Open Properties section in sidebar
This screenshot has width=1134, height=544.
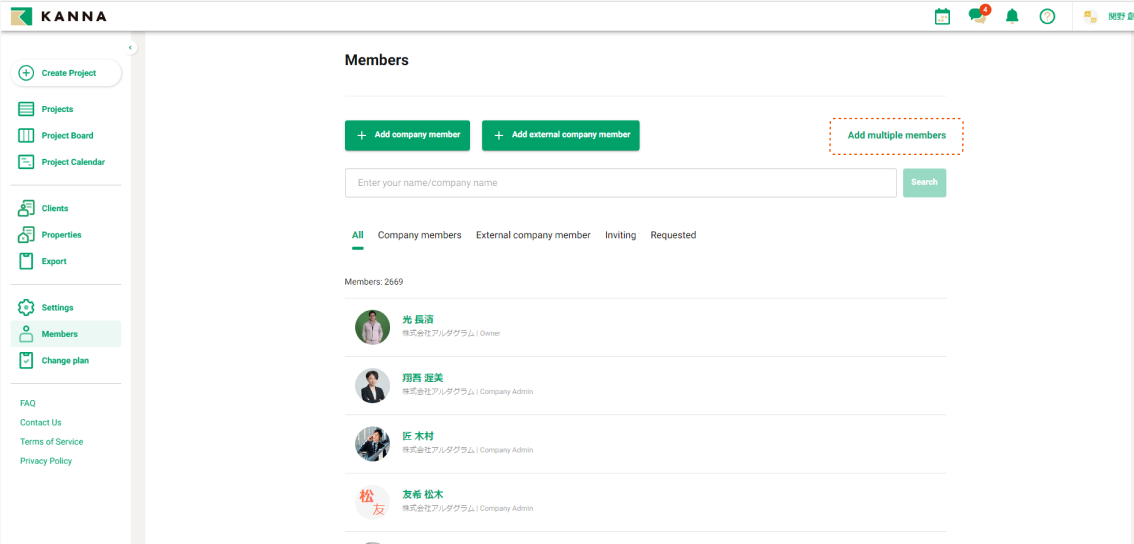click(x=61, y=235)
